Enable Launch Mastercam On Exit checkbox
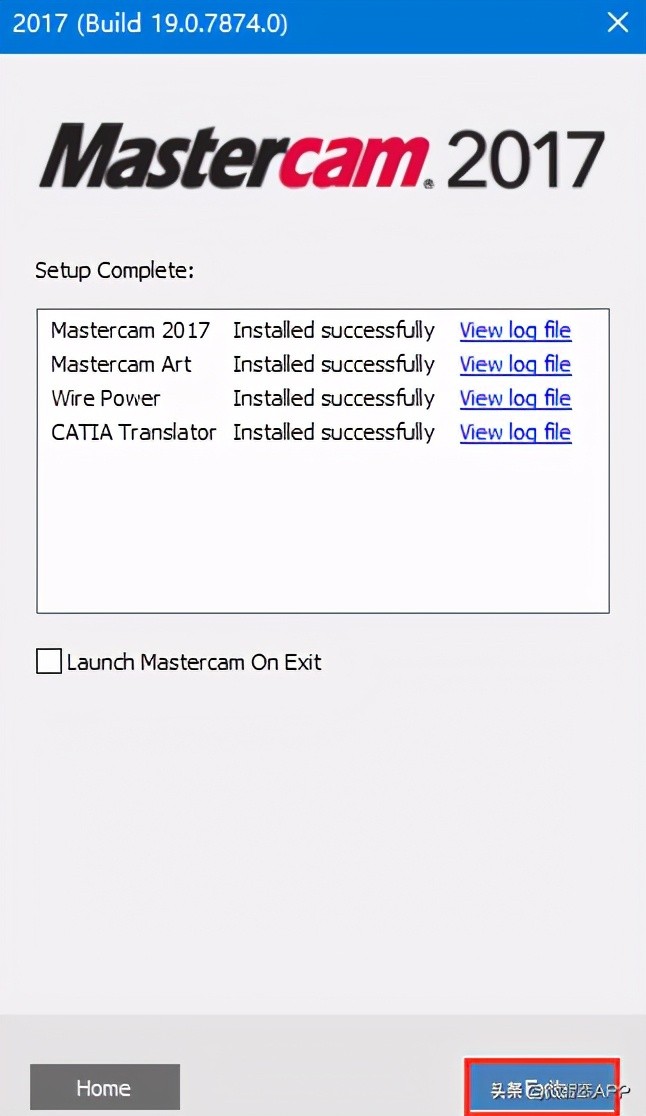The height and width of the screenshot is (1116, 646). pyautogui.click(x=49, y=662)
